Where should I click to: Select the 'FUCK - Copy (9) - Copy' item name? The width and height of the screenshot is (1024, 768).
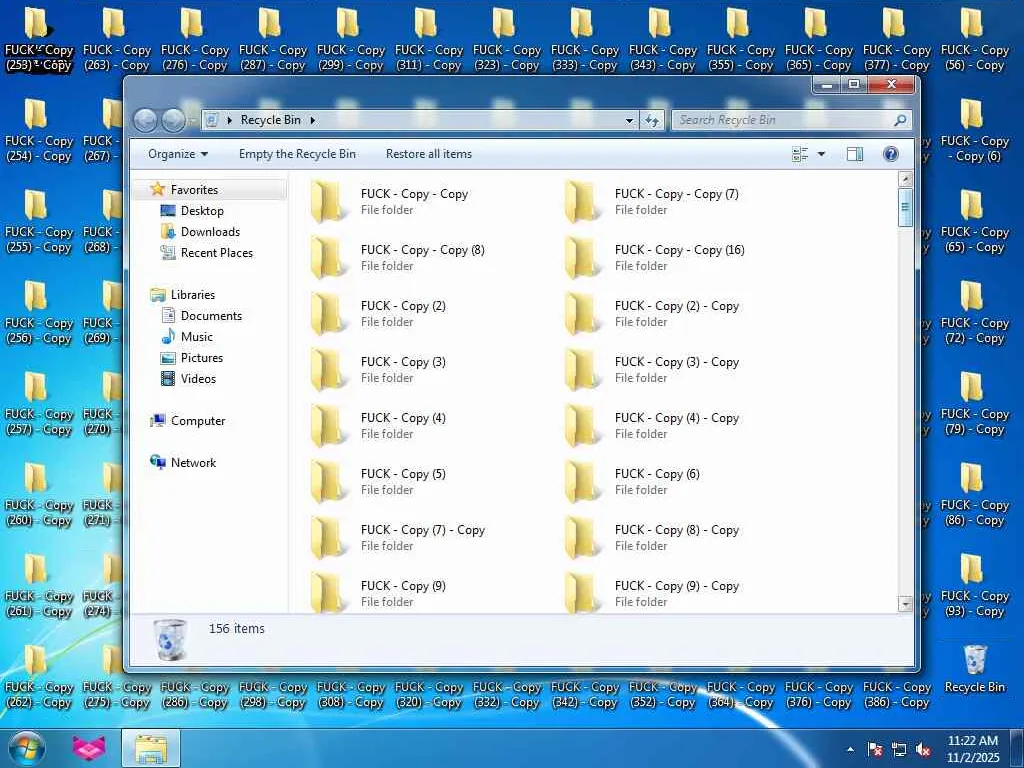[x=677, y=586]
